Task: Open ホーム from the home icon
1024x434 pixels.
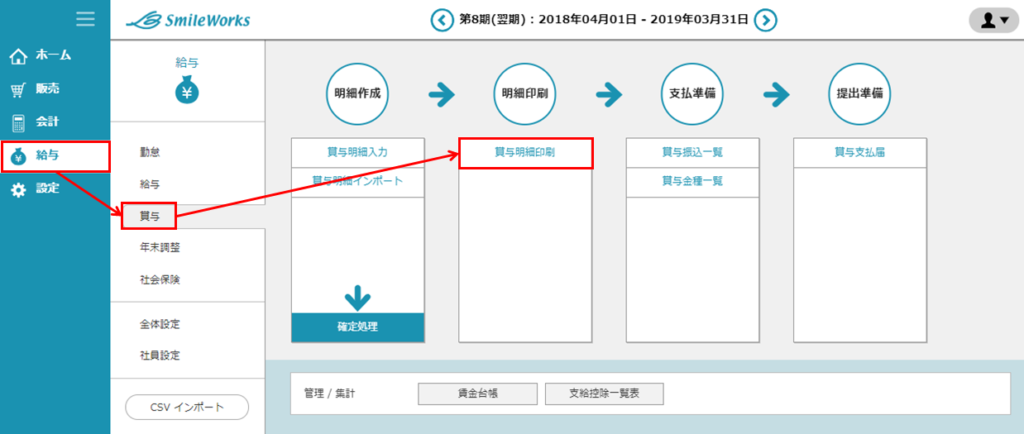Action: pos(40,55)
